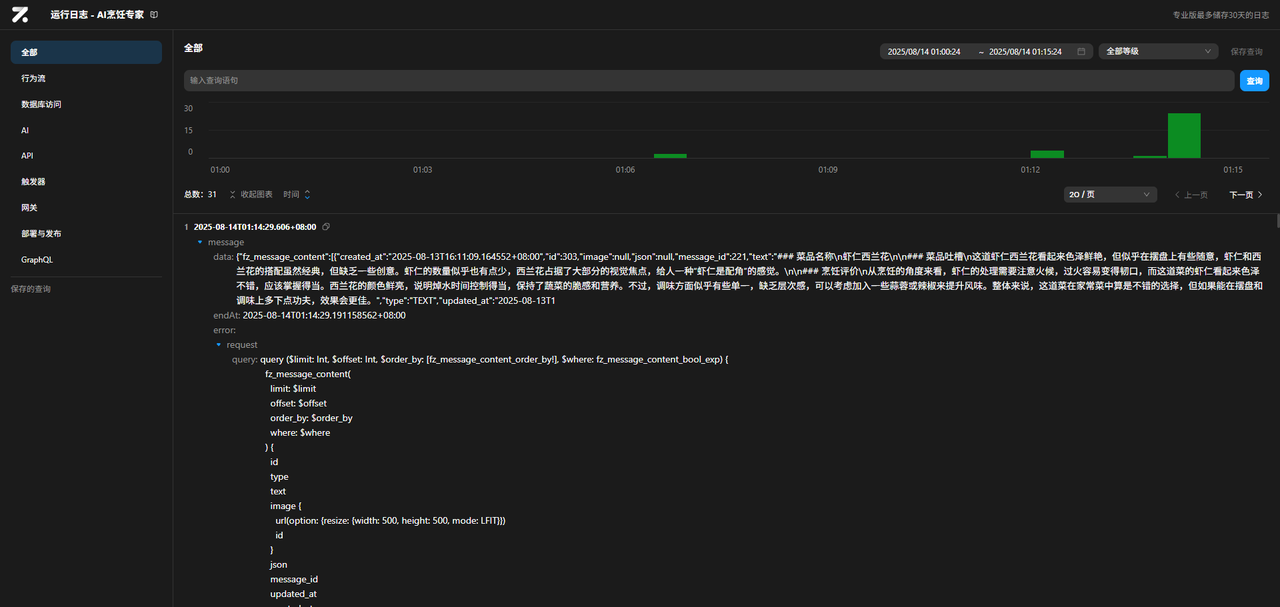
Task: Click the endAt timestamp line
Action: point(310,315)
